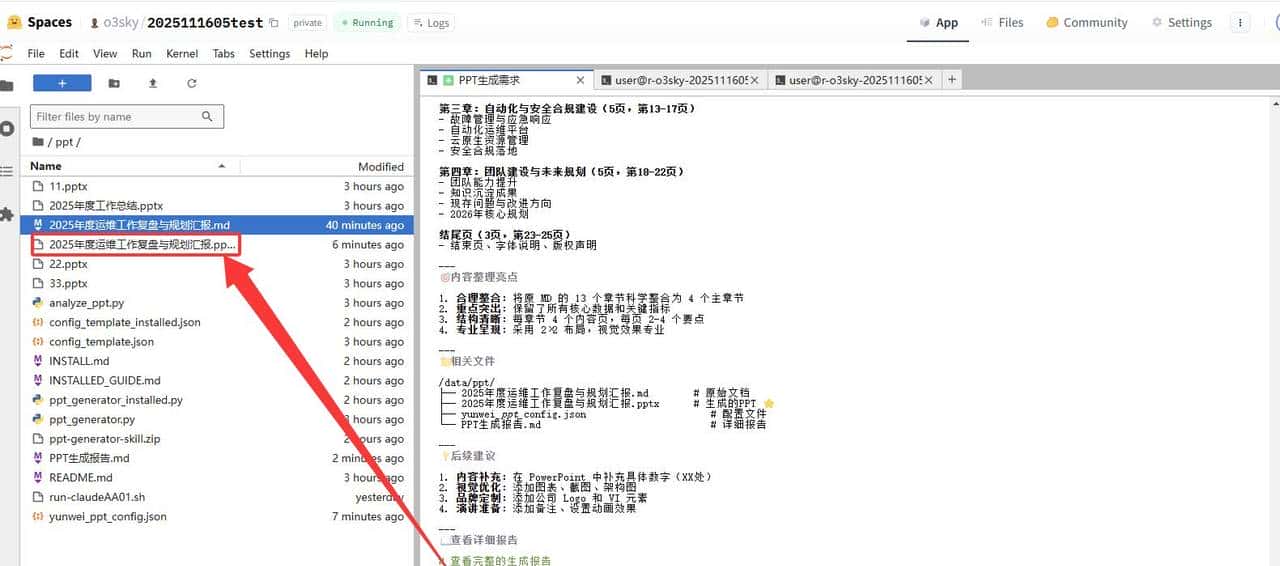Select the ppt-generator-skill.zip file
1280x566 pixels.
(216, 439)
